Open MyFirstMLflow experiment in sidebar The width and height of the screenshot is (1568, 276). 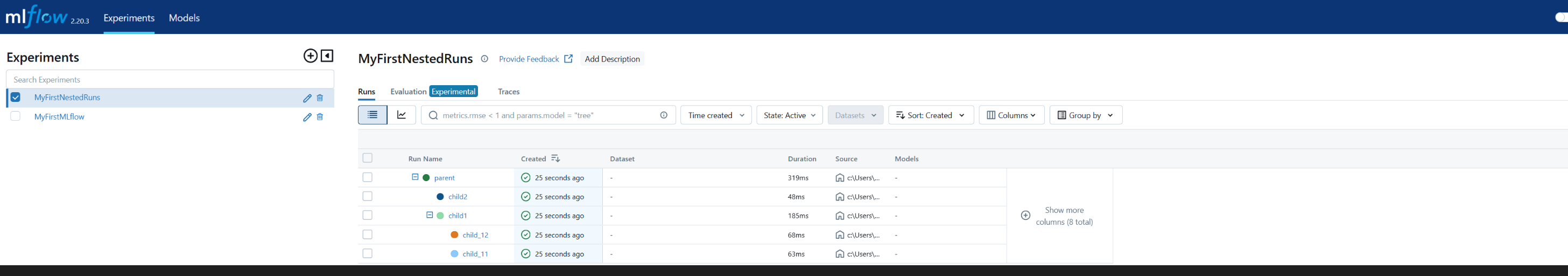pos(59,117)
